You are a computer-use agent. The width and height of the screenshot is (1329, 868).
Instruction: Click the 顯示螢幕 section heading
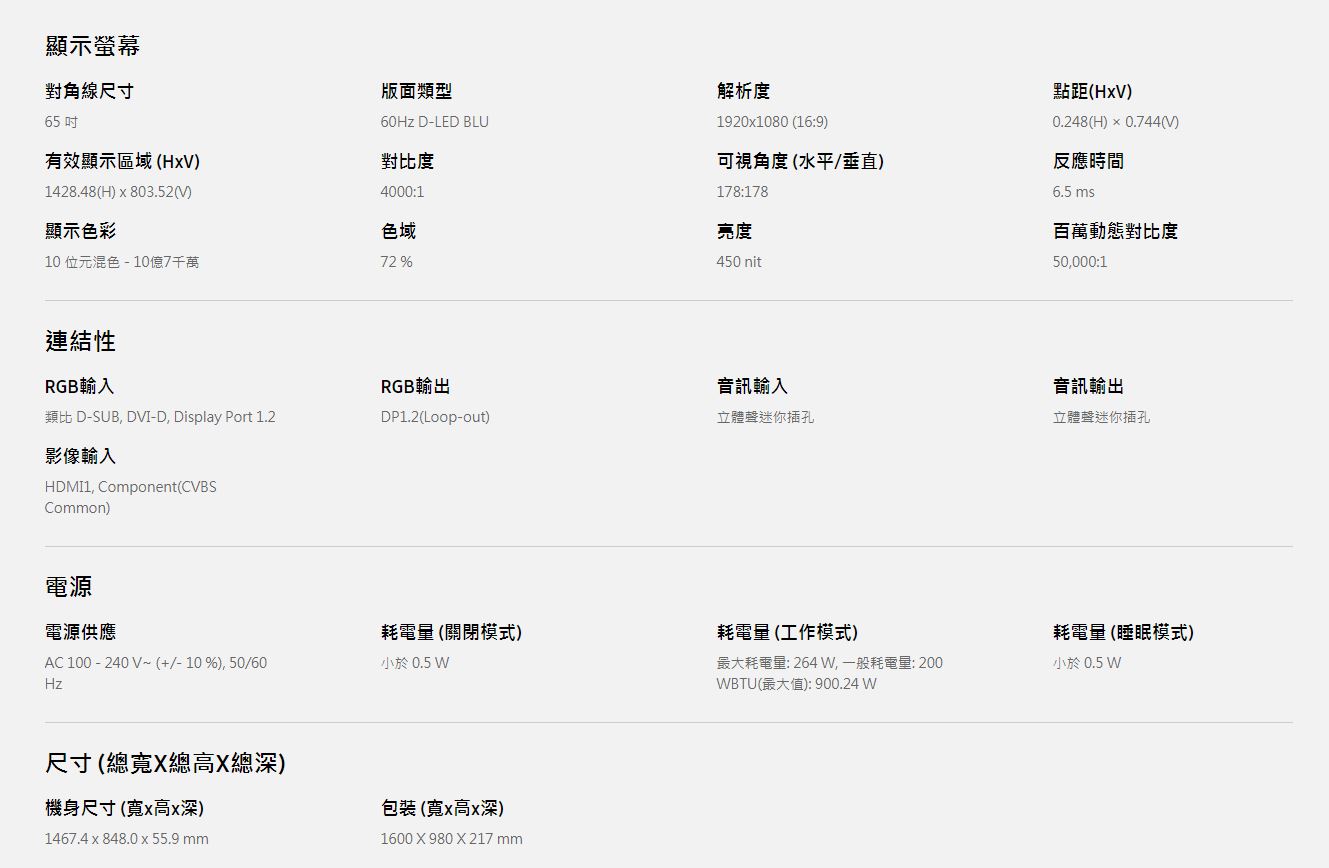[x=92, y=46]
